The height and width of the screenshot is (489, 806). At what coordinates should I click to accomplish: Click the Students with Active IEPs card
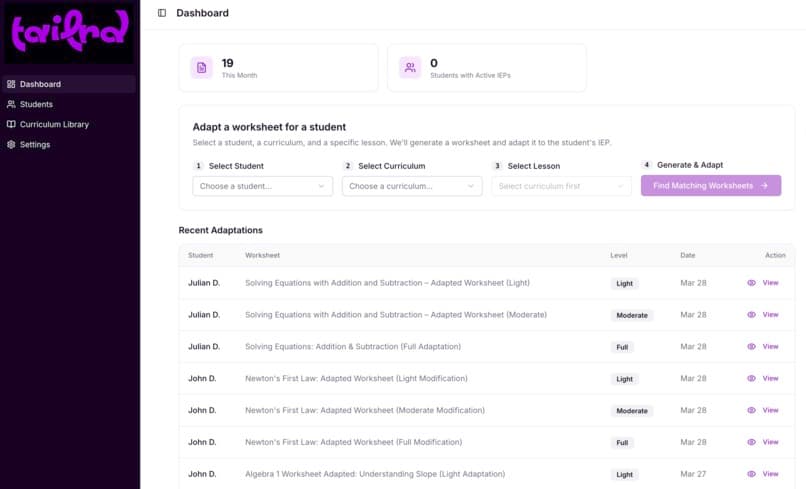tap(487, 68)
